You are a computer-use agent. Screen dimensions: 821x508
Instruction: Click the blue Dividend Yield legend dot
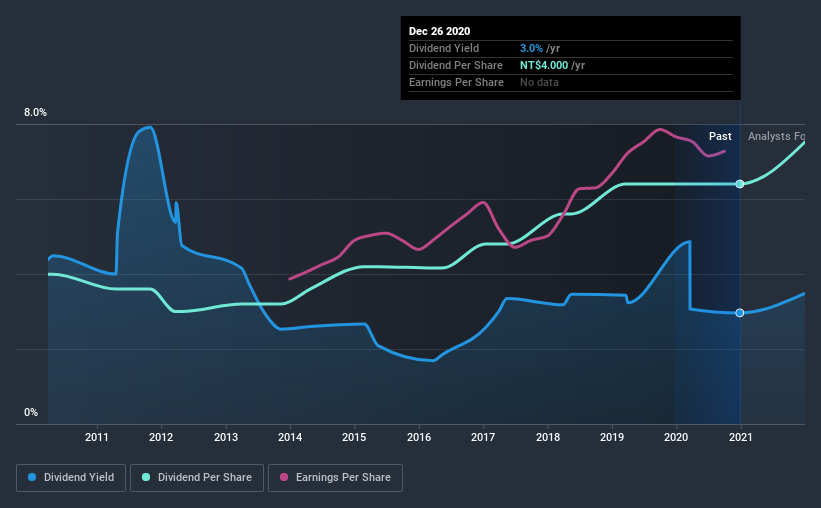[32, 477]
